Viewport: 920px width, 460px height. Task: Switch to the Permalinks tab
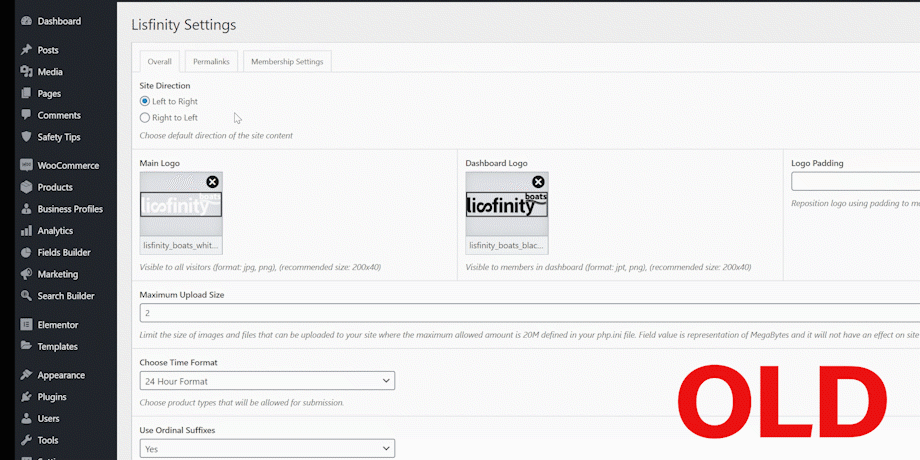point(211,62)
